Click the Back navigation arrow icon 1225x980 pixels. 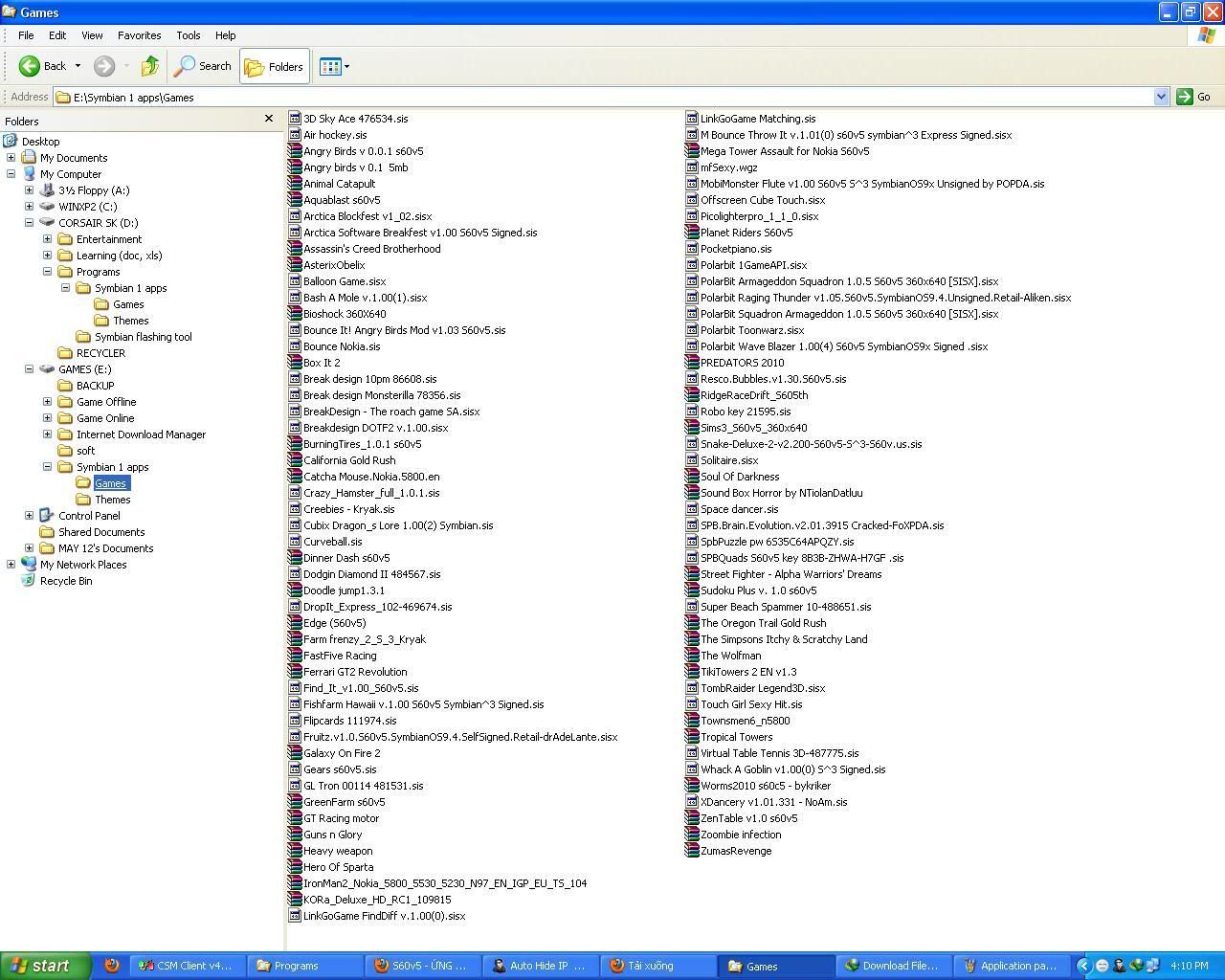point(30,66)
